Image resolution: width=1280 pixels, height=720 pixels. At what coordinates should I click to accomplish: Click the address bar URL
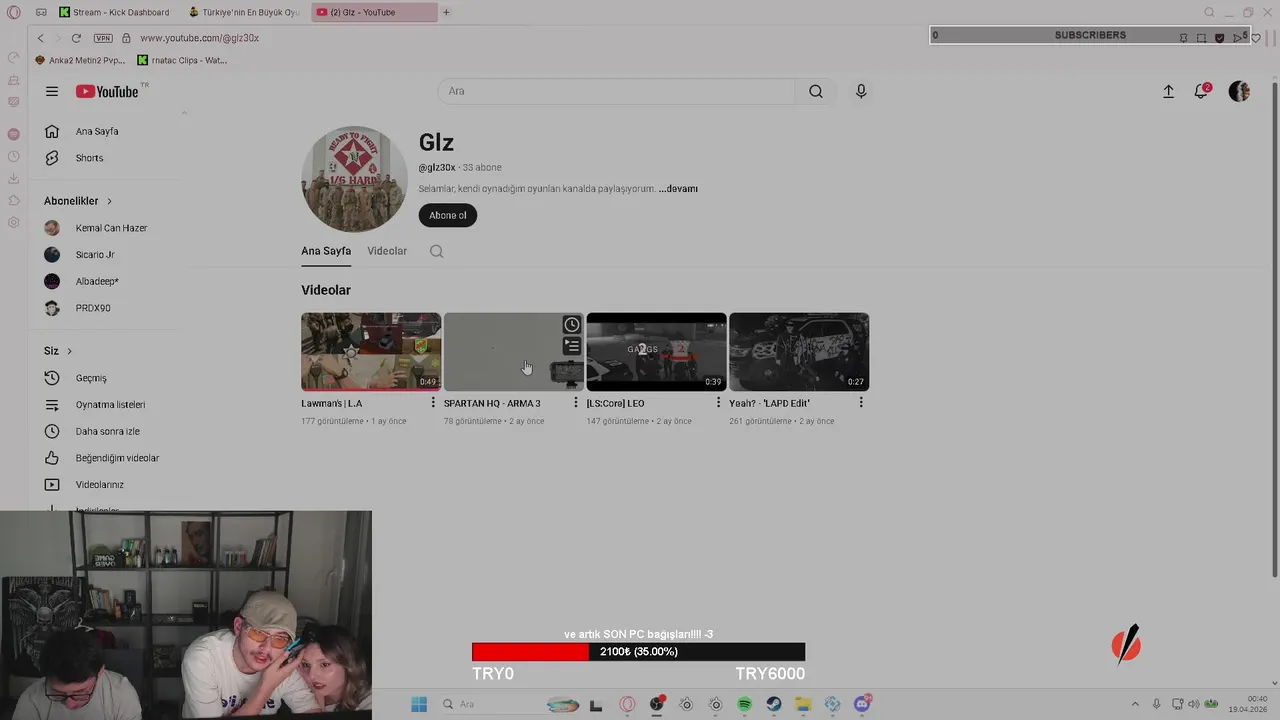[199, 38]
